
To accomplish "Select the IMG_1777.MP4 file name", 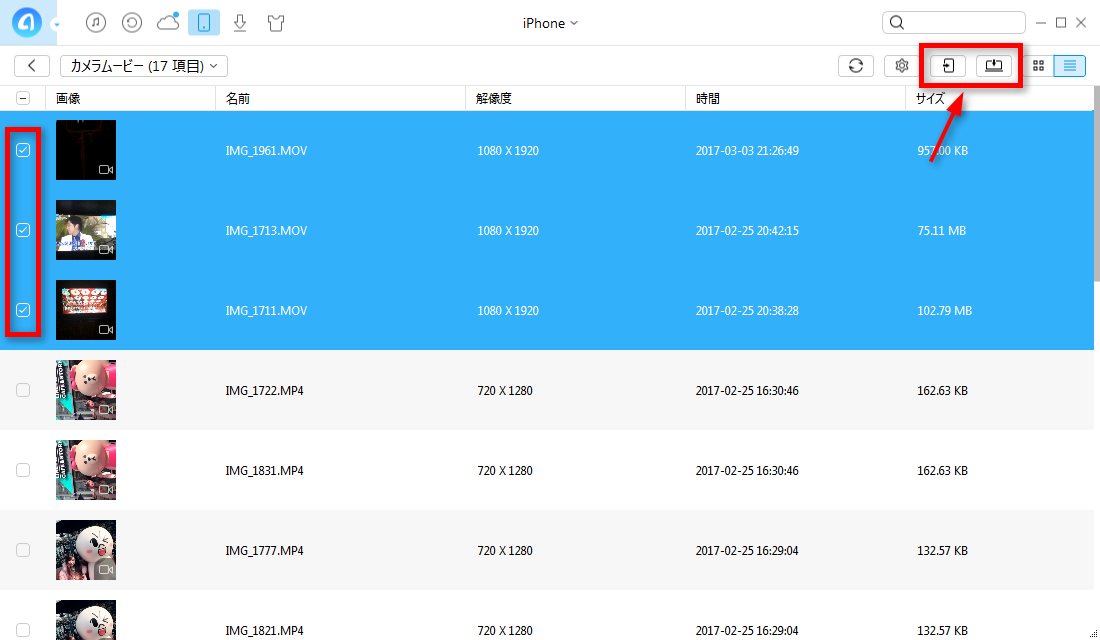I will point(264,551).
